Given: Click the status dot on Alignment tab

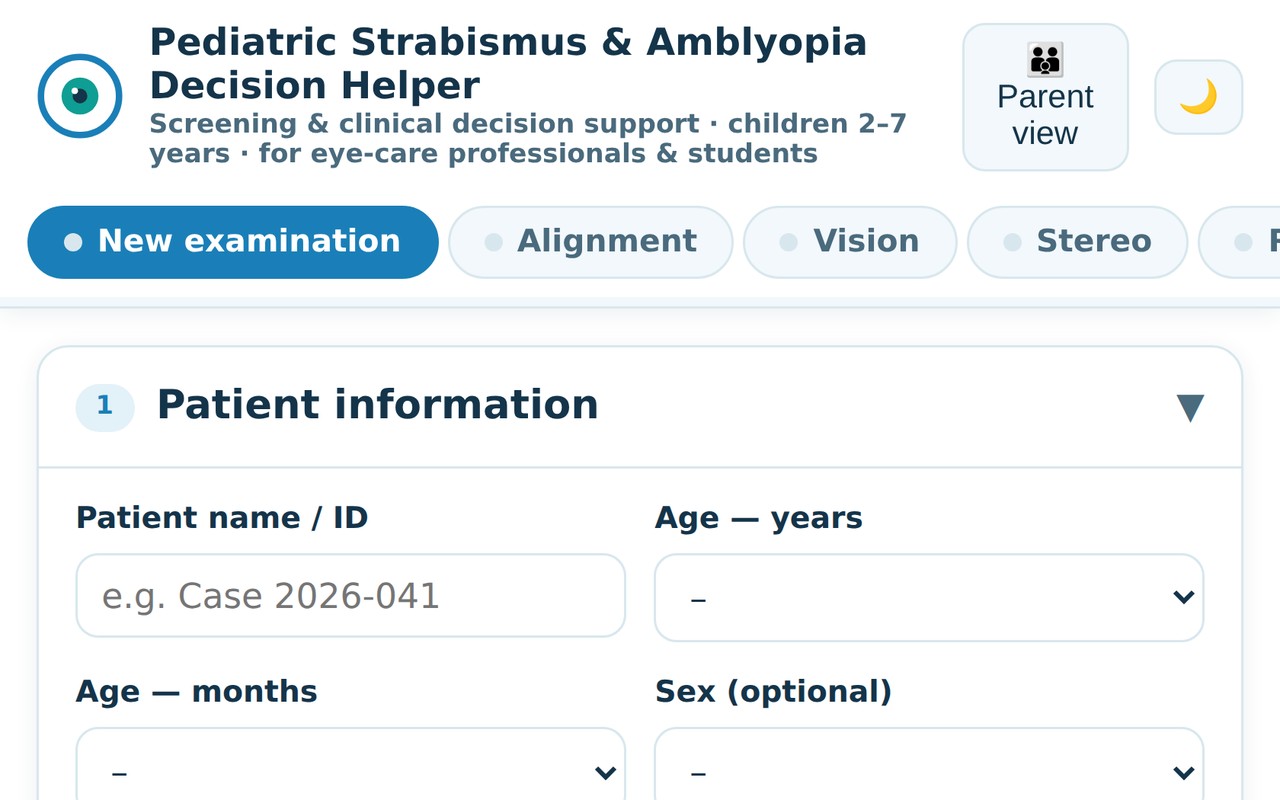Looking at the screenshot, I should pyautogui.click(x=493, y=242).
